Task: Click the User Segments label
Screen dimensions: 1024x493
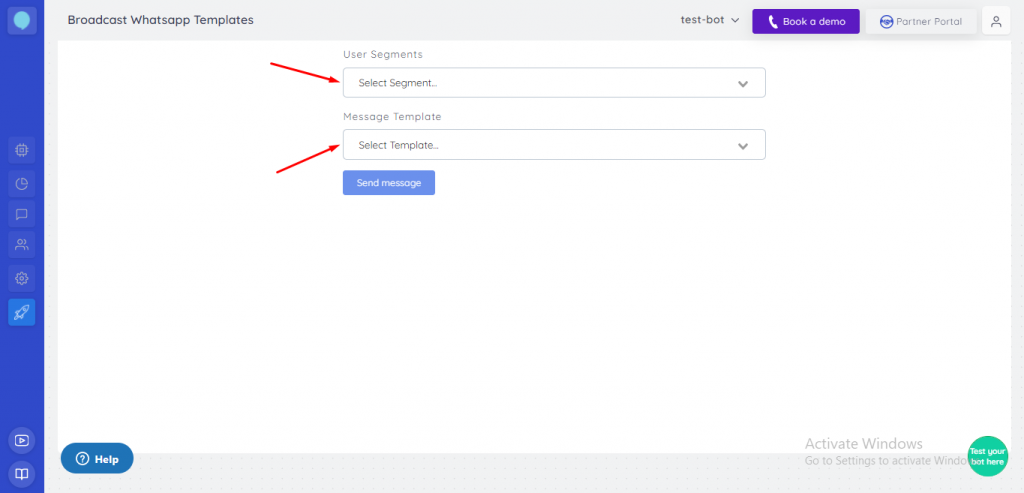Action: click(x=383, y=55)
